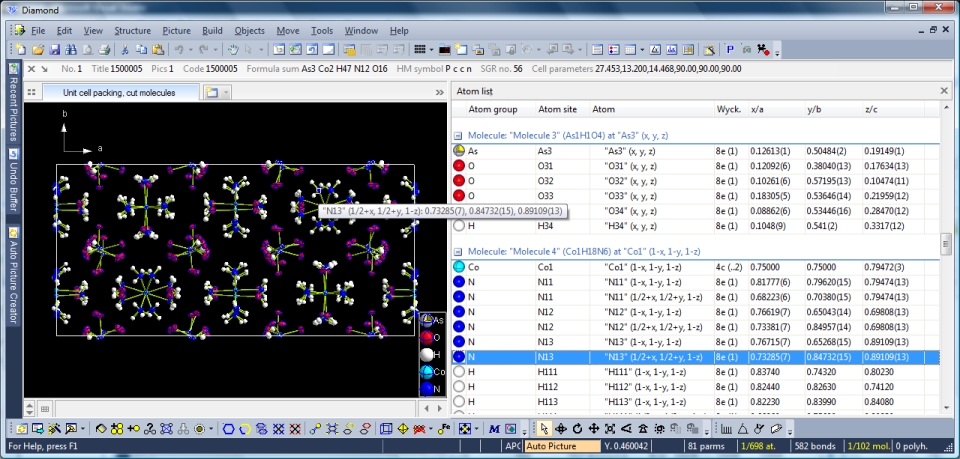The image size is (960, 459).
Task: Click the blue P icon in toolbar
Action: (x=730, y=49)
